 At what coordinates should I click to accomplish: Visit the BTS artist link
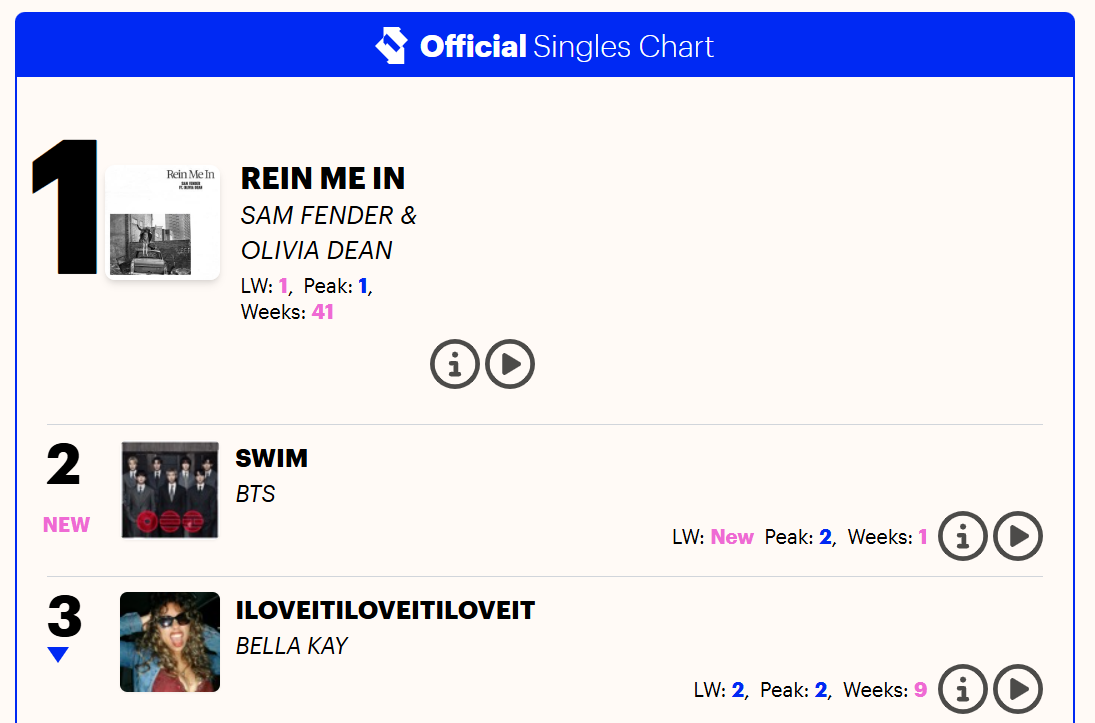255,494
